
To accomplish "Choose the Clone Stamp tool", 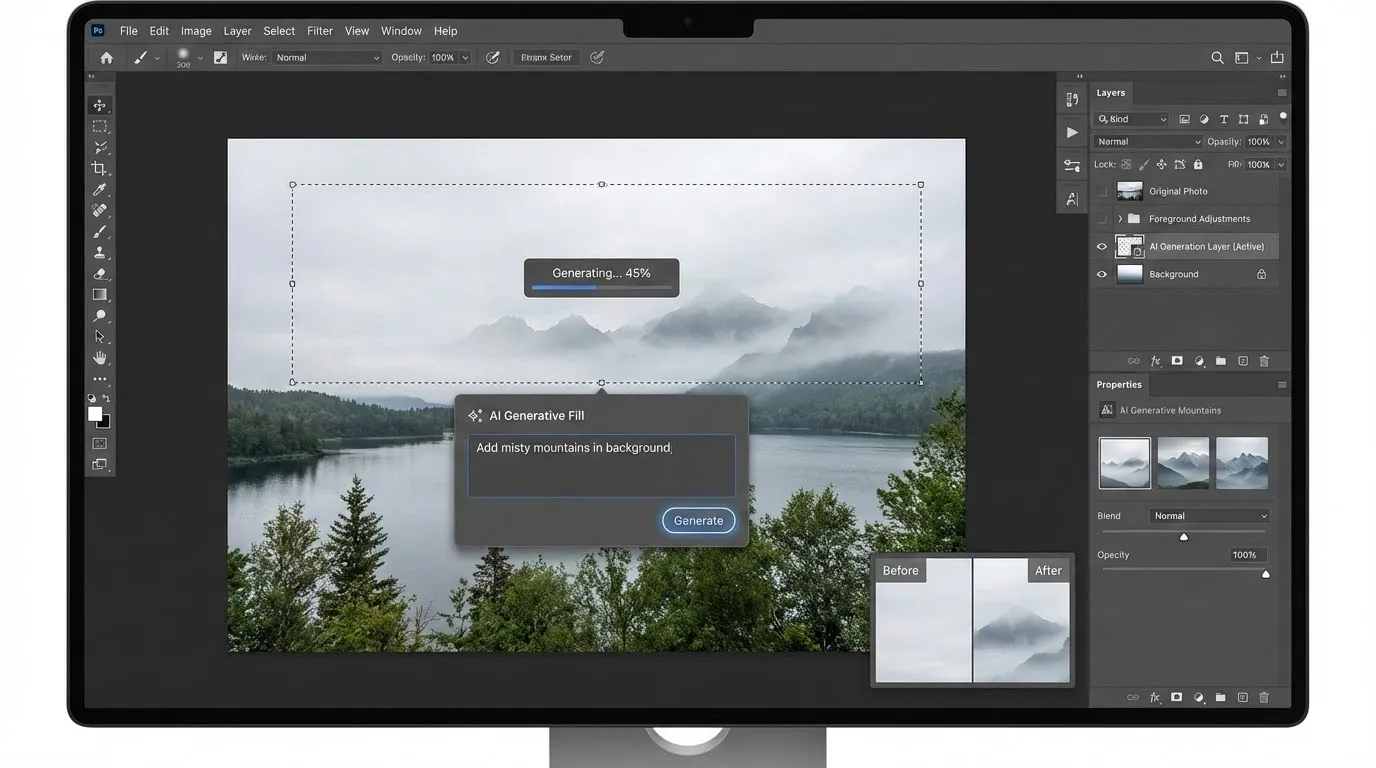I will pos(100,252).
